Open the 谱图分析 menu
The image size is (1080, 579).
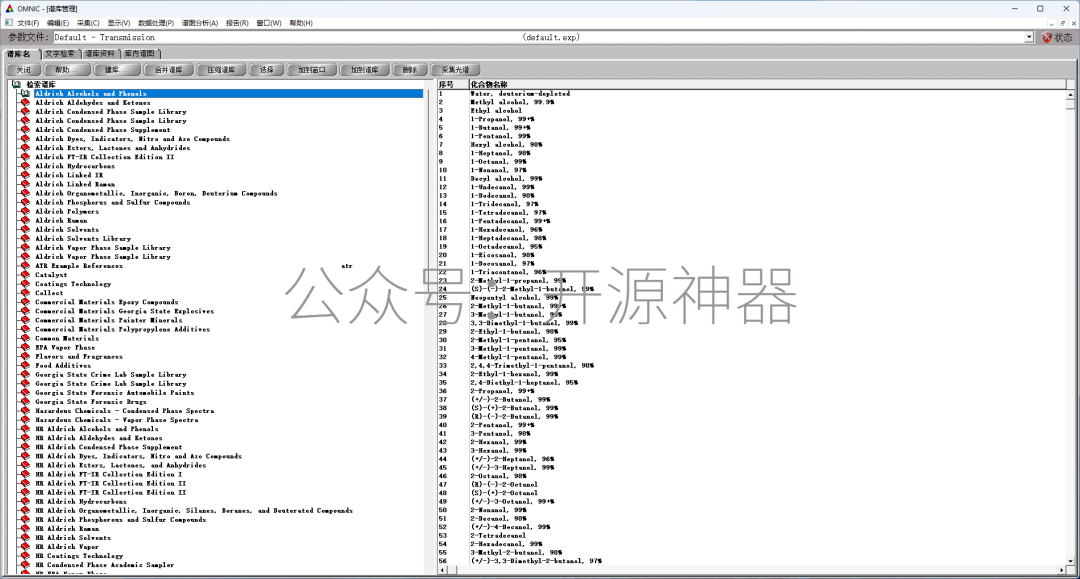(199, 21)
